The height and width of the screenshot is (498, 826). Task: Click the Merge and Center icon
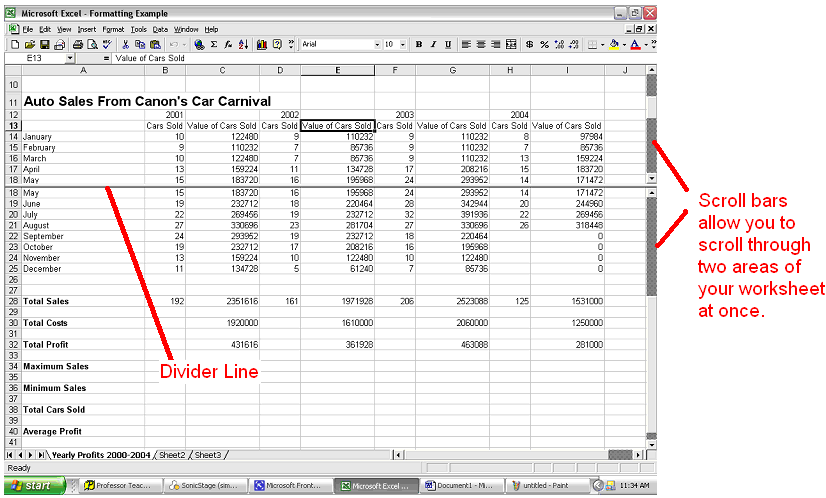point(512,45)
